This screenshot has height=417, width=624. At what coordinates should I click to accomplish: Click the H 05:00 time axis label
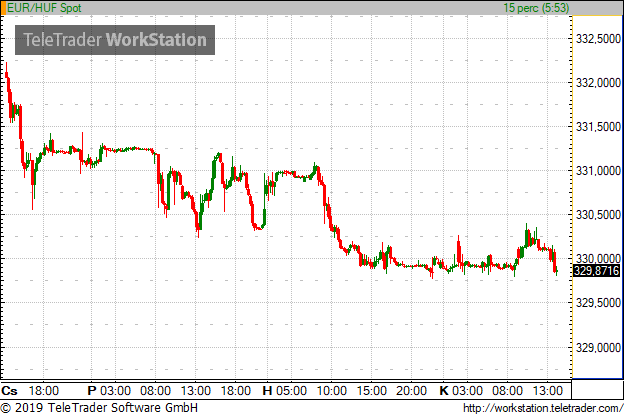[x=285, y=391]
